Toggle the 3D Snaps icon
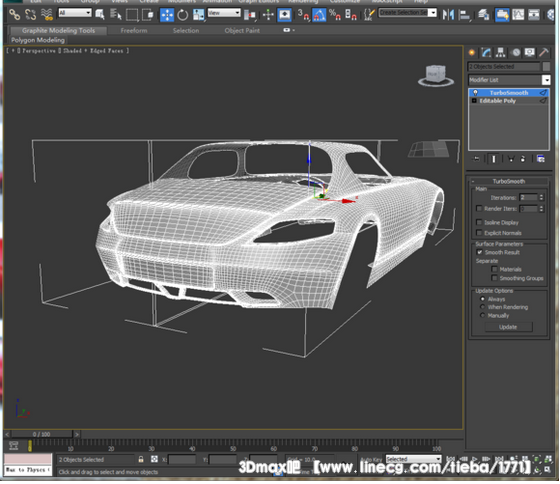 303,15
